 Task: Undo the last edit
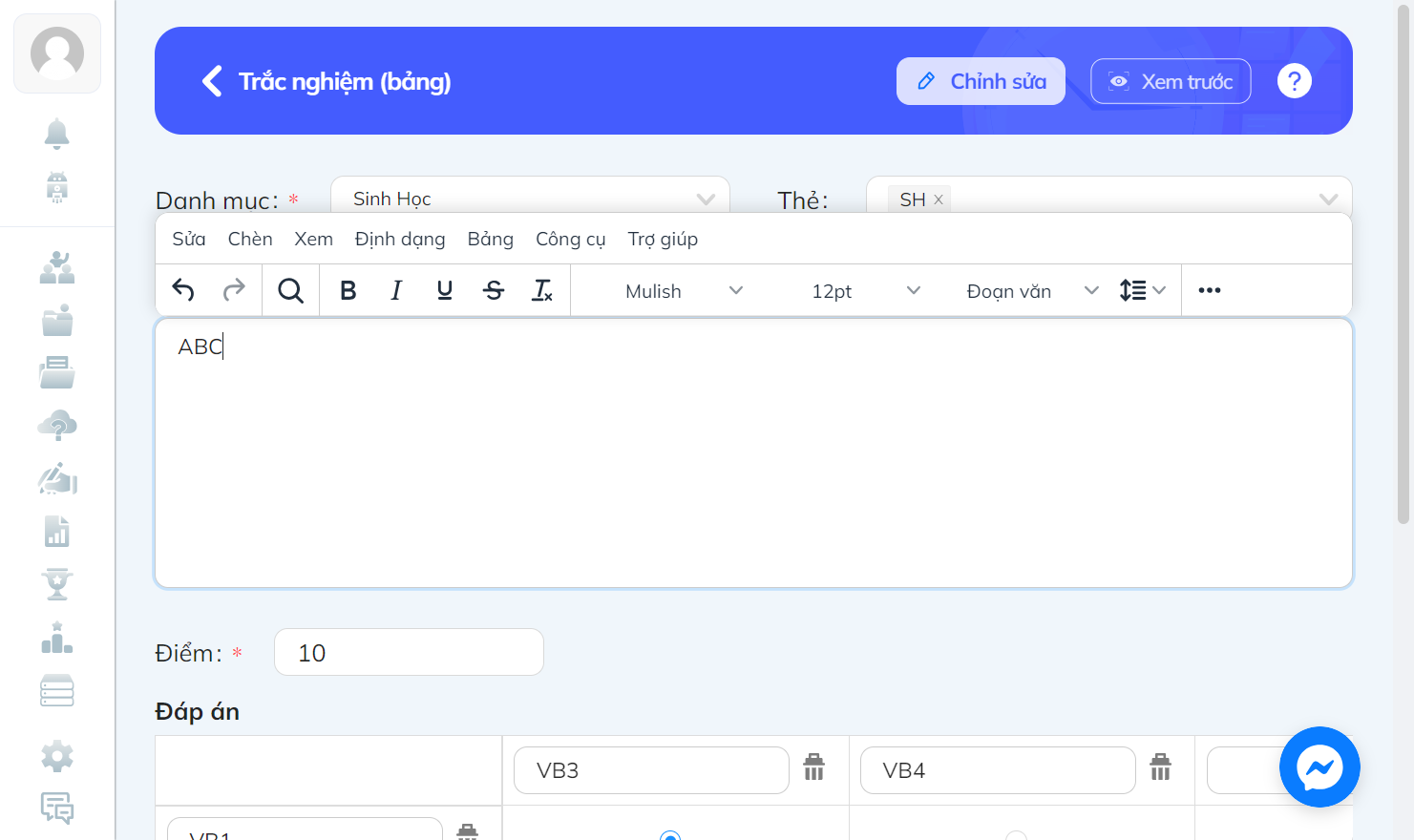click(x=183, y=290)
